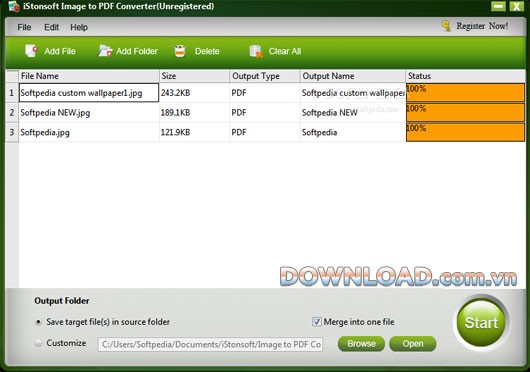Viewport: 530px width, 372px height.
Task: Click the 189.1KB size cell
Action: pyautogui.click(x=194, y=113)
